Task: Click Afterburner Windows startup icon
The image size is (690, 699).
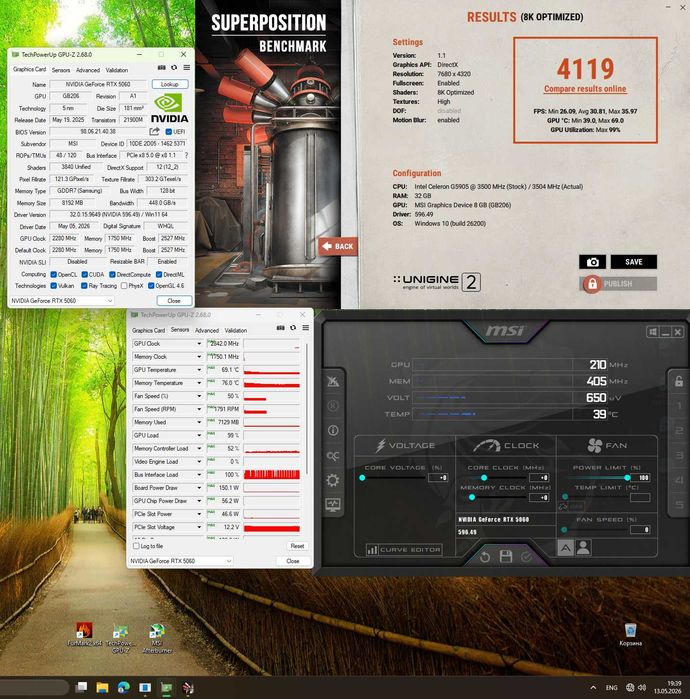Action: point(653,332)
